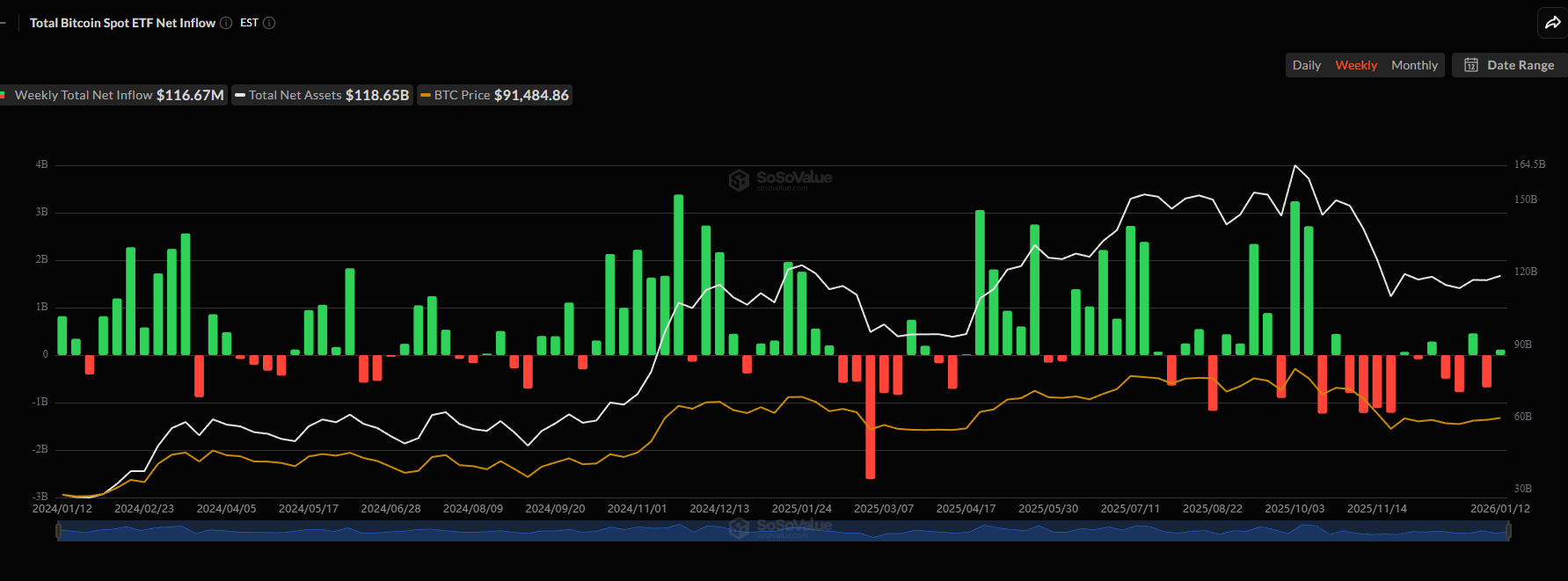Click the left handle of range slider
This screenshot has width=1568, height=581.
59,531
